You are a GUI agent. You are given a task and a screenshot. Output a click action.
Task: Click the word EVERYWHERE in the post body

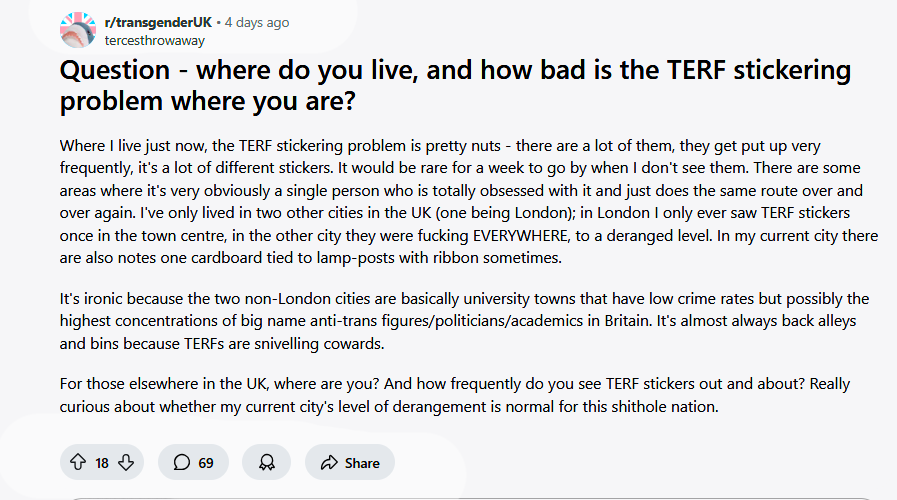[521, 236]
